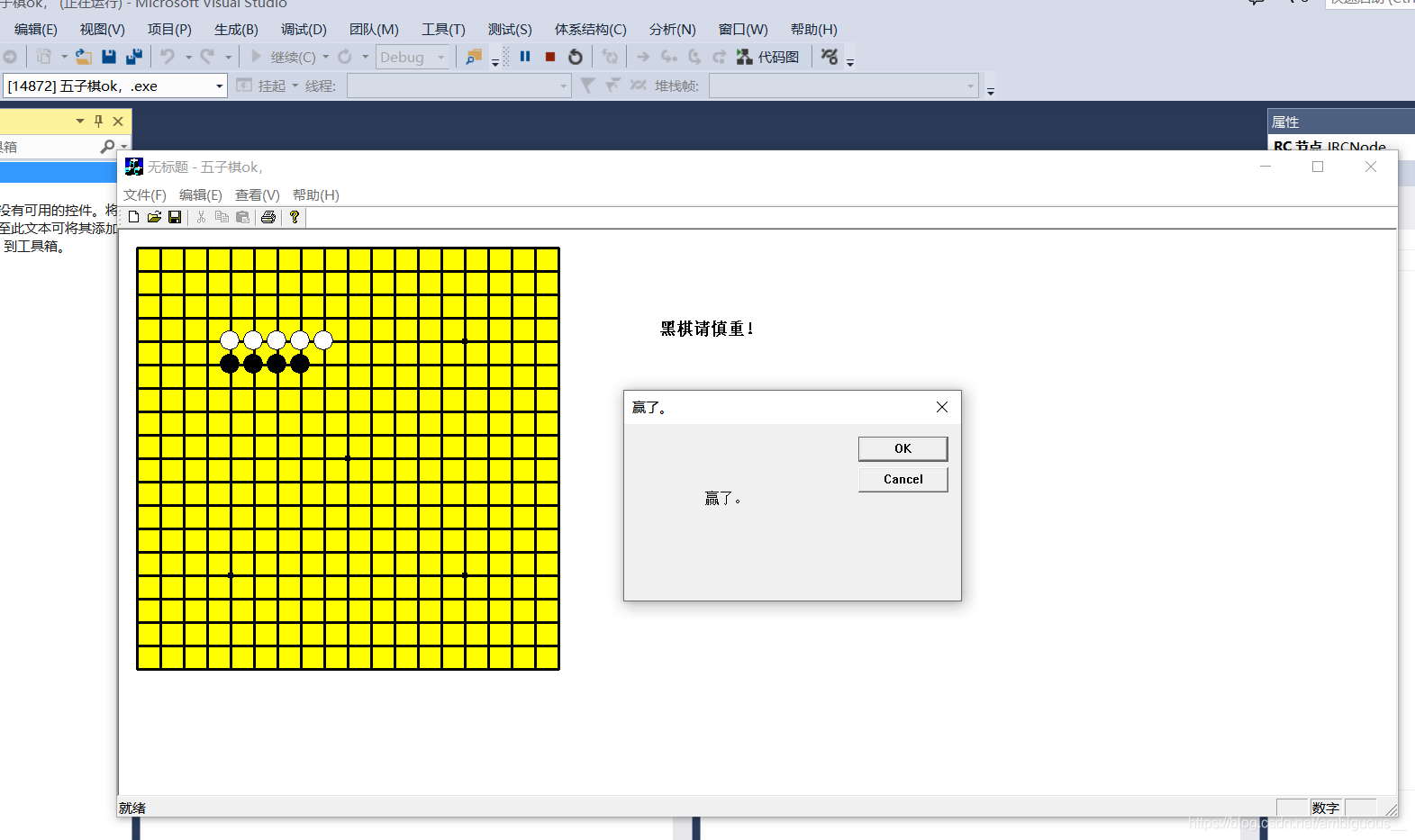This screenshot has width=1415, height=840.
Task: Open the 线程 thread dropdown
Action: pos(459,86)
